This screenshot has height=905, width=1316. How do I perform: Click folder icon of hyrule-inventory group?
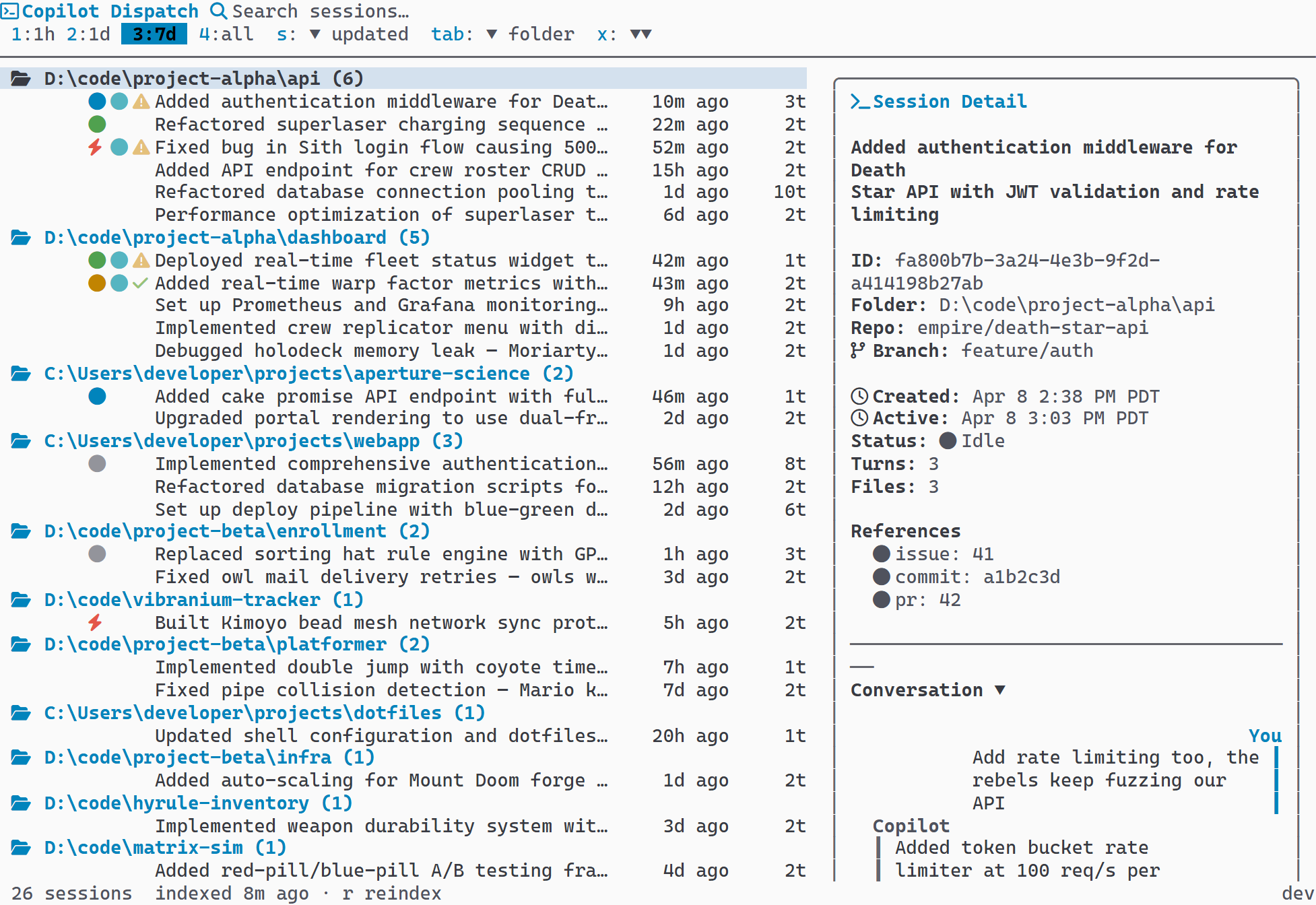click(x=21, y=803)
